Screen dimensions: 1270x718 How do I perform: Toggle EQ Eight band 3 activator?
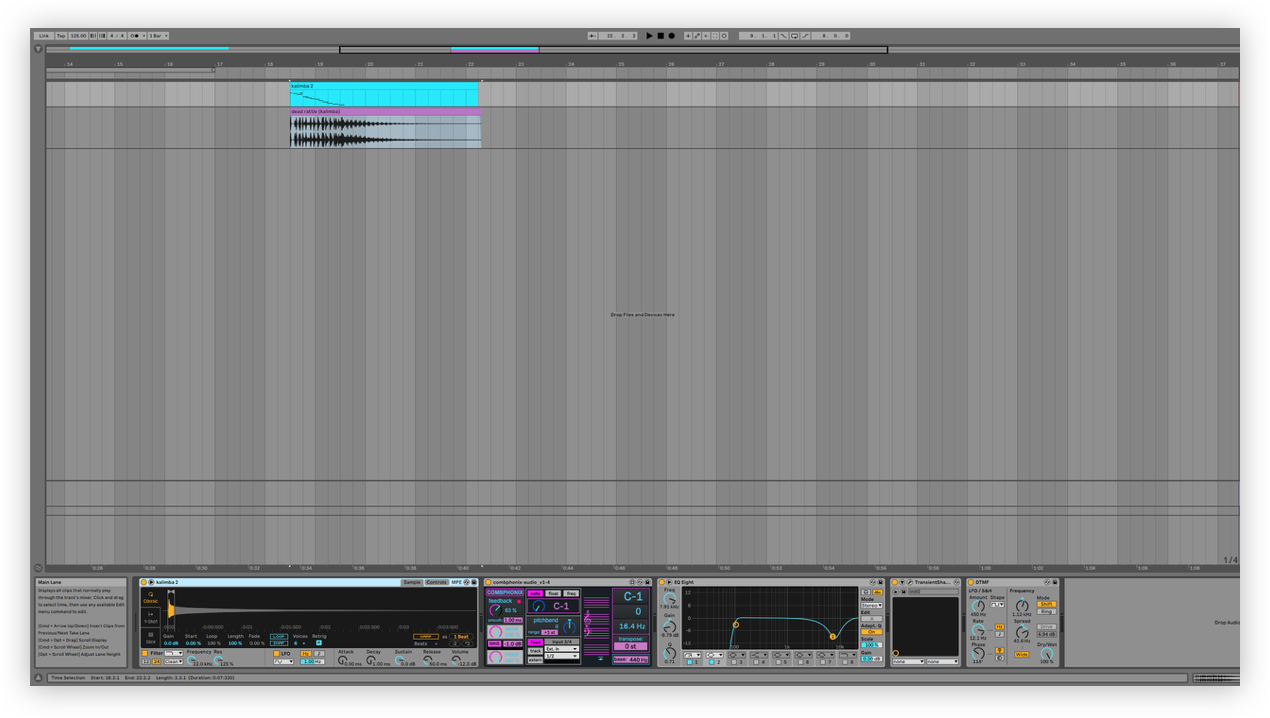click(734, 662)
